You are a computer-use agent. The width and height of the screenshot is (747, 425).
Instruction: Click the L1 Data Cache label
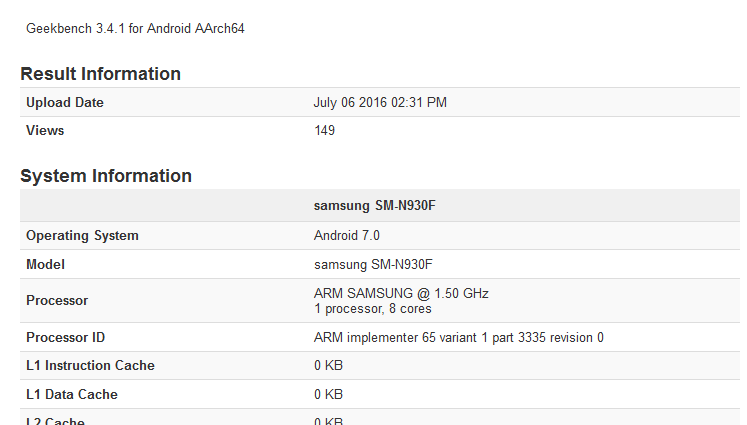[x=72, y=395]
